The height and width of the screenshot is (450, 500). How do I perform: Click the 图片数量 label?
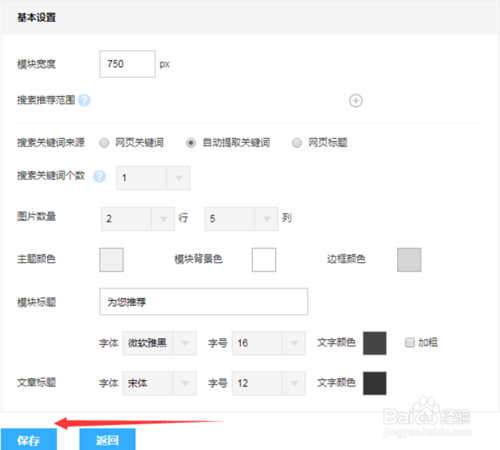pos(36,217)
